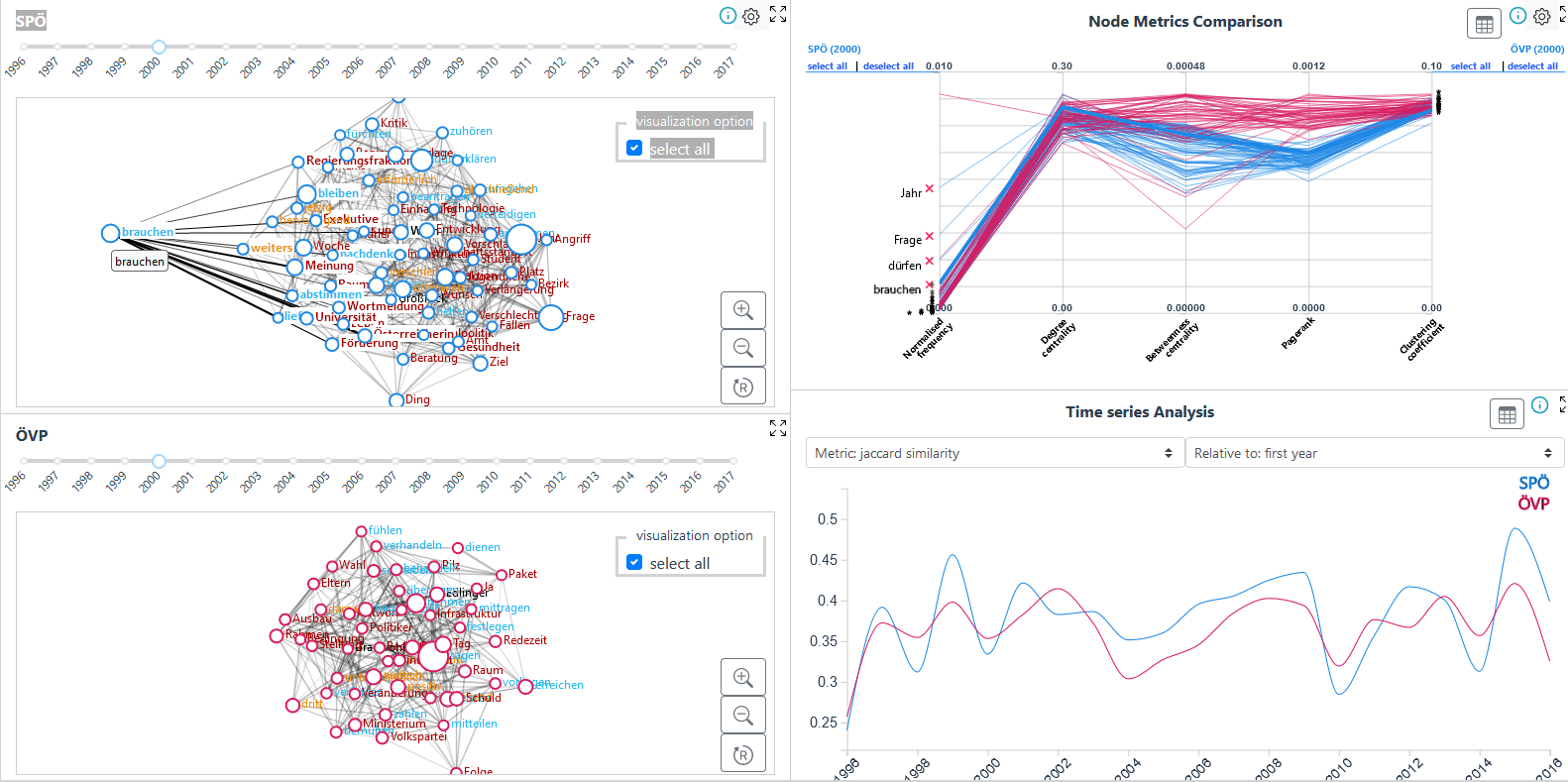Image resolution: width=1568 pixels, height=782 pixels.
Task: Click the 'ÖVP (2000)' heading in metrics
Action: tap(1537, 49)
